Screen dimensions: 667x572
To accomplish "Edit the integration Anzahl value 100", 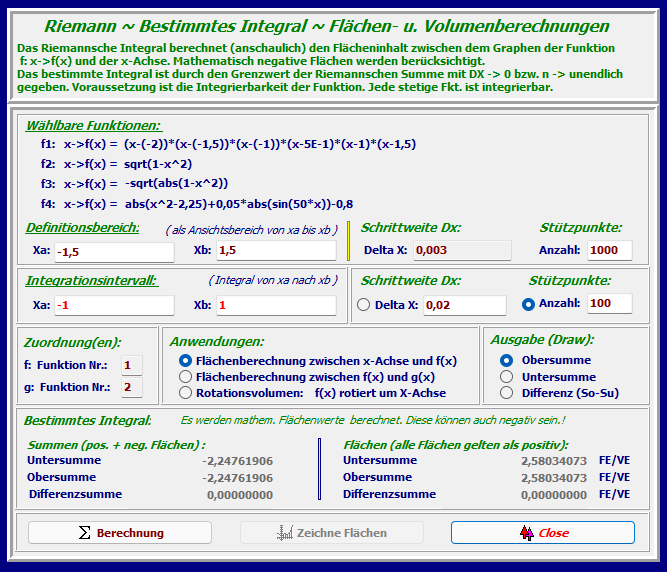I will [x=608, y=303].
